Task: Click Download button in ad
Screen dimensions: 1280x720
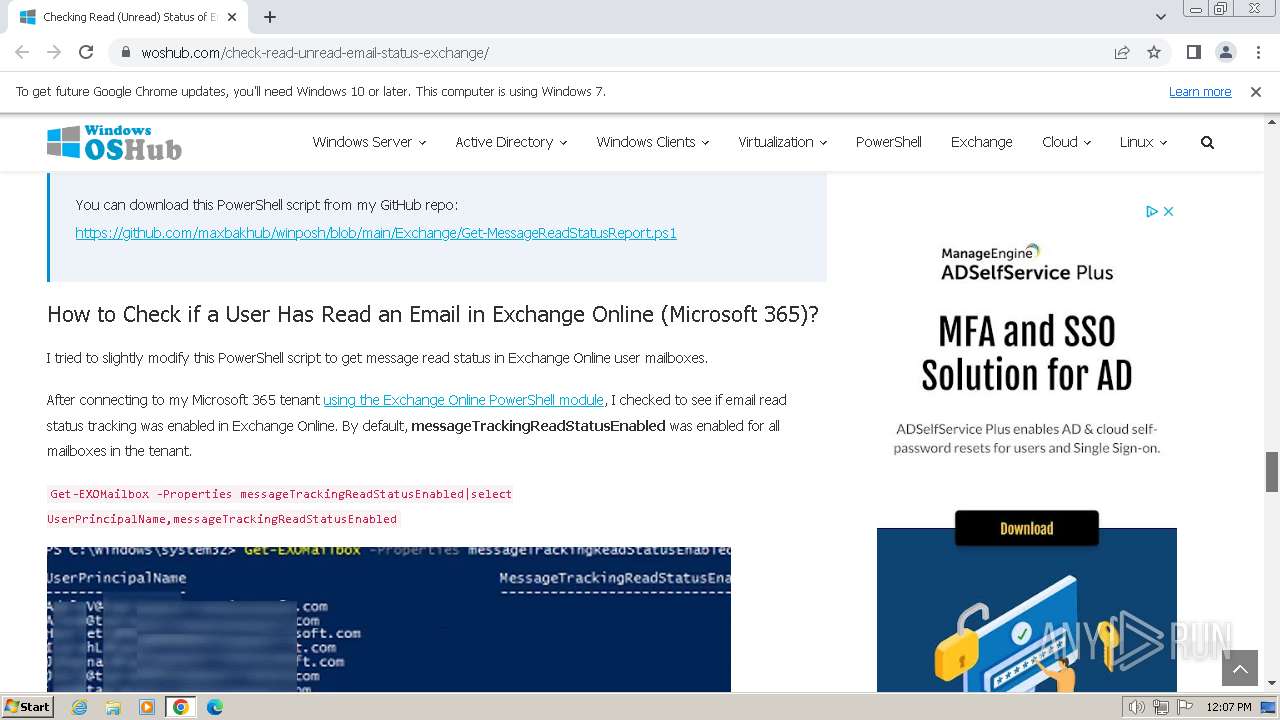Action: pyautogui.click(x=1027, y=528)
